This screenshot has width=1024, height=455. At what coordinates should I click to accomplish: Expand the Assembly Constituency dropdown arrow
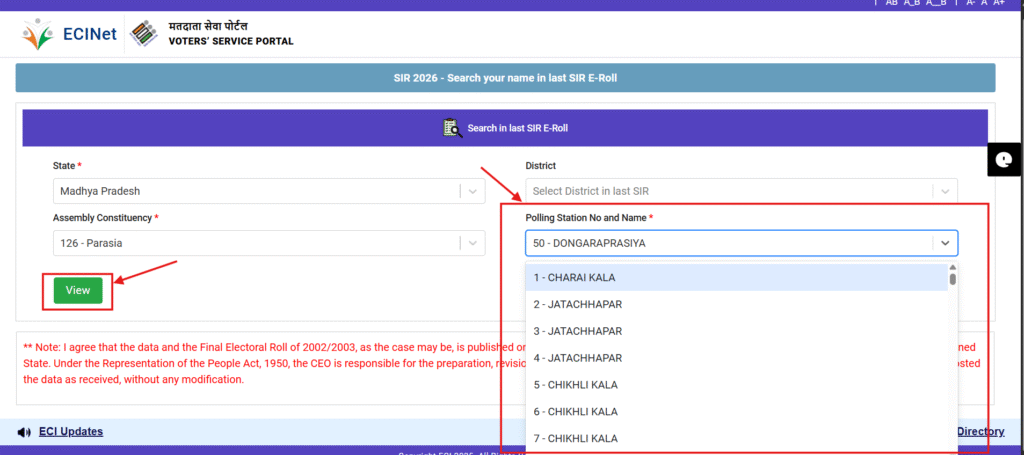pyautogui.click(x=471, y=242)
